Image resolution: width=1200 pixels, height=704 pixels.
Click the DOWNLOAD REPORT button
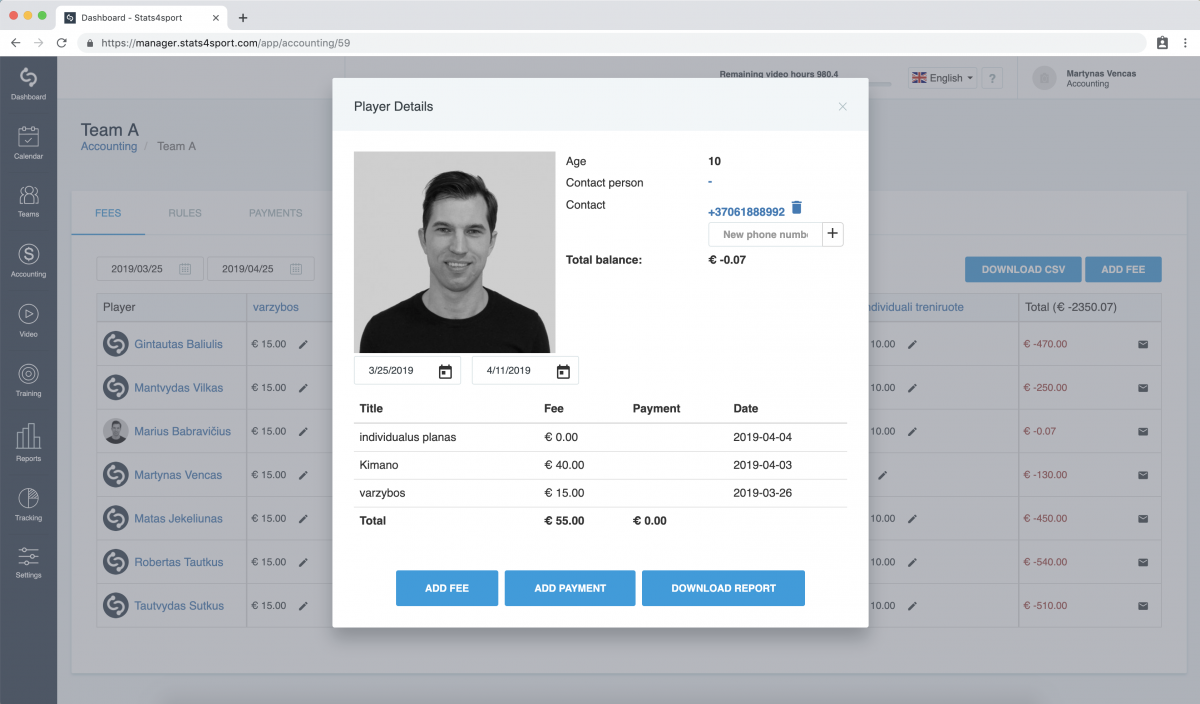point(723,588)
